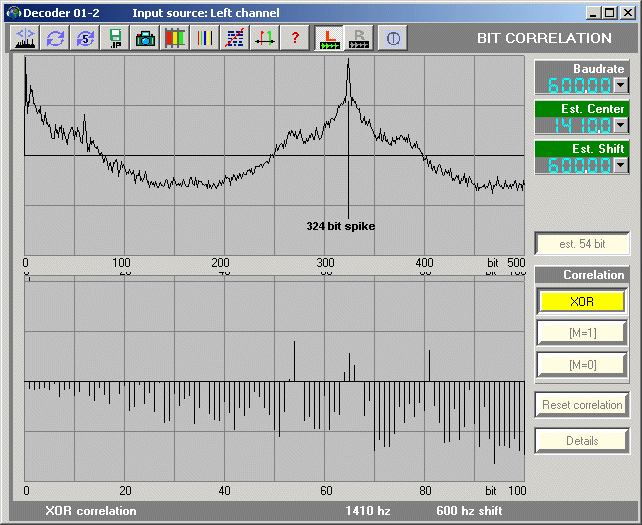
Task: Click the Details button
Action: [582, 441]
